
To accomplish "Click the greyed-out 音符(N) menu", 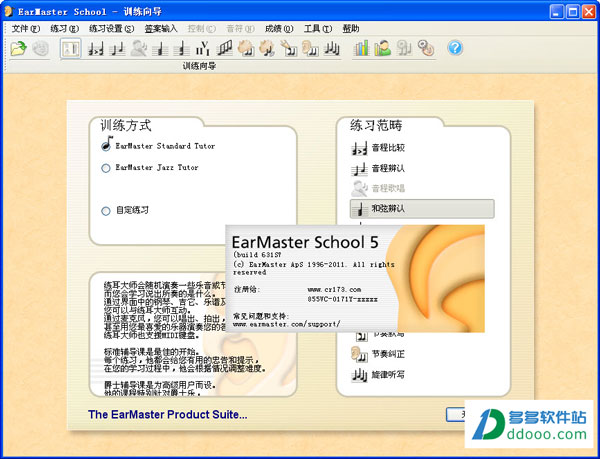I will 240,29.
